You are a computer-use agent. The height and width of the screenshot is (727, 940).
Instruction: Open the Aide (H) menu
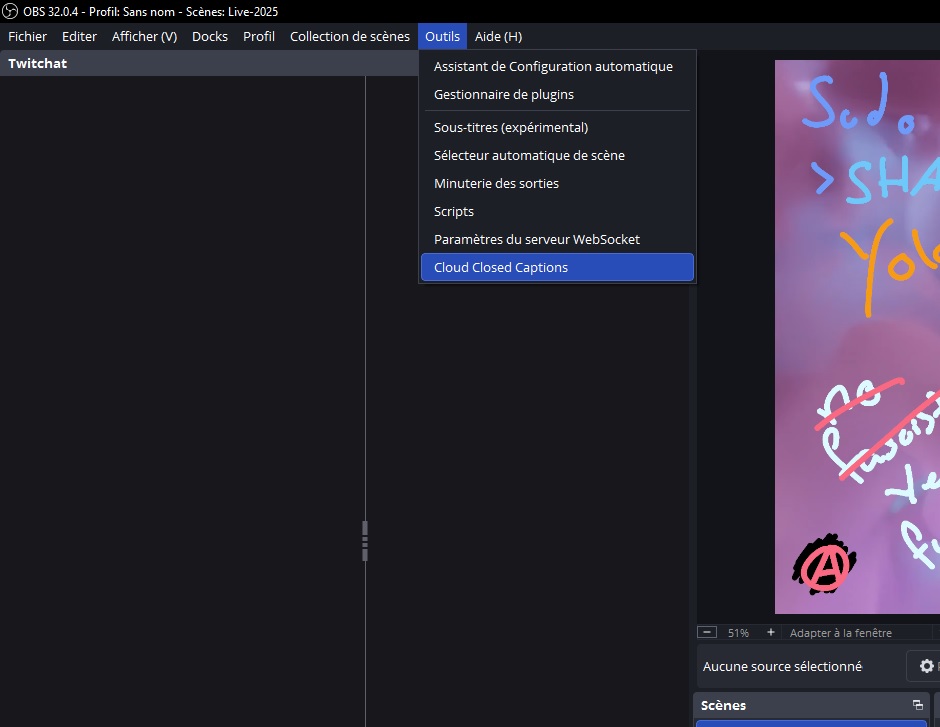(x=498, y=36)
